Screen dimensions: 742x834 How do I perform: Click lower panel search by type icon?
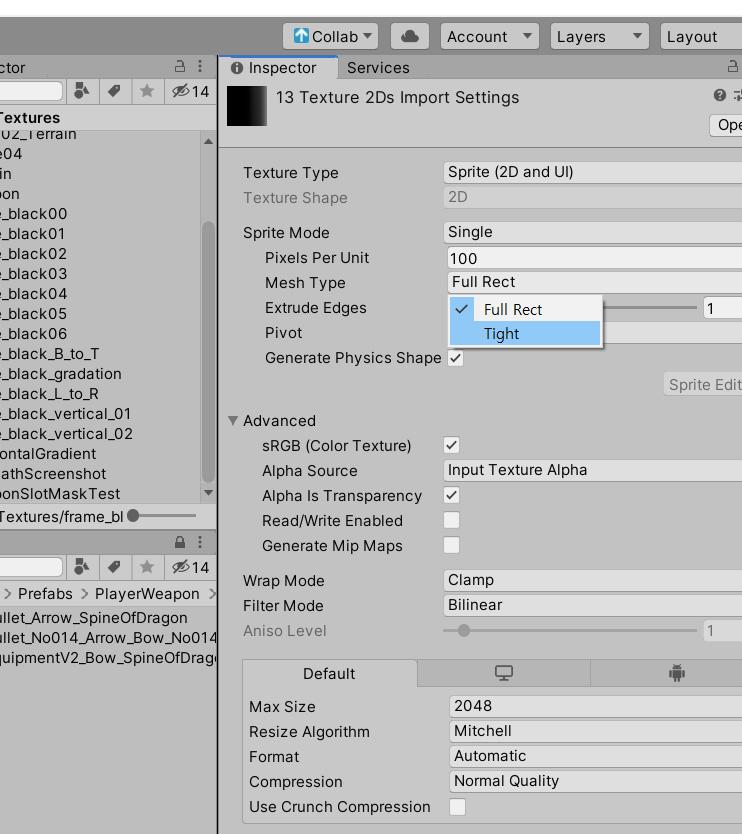[x=81, y=567]
